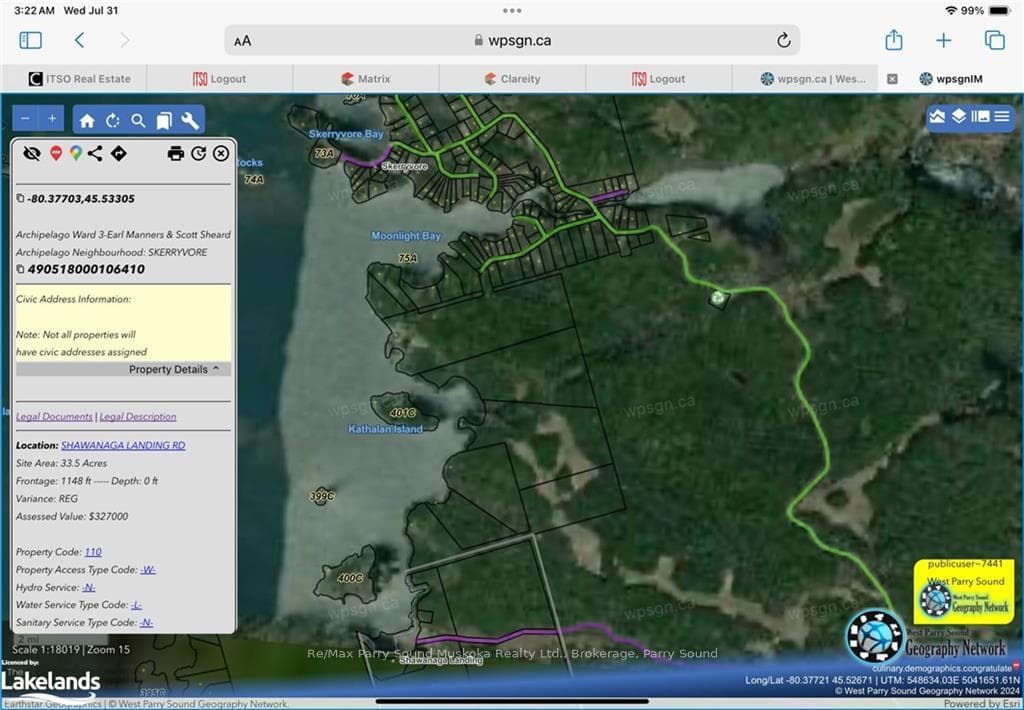Image resolution: width=1024 pixels, height=710 pixels.
Task: Toggle the Safari sidebar button
Action: coord(31,40)
